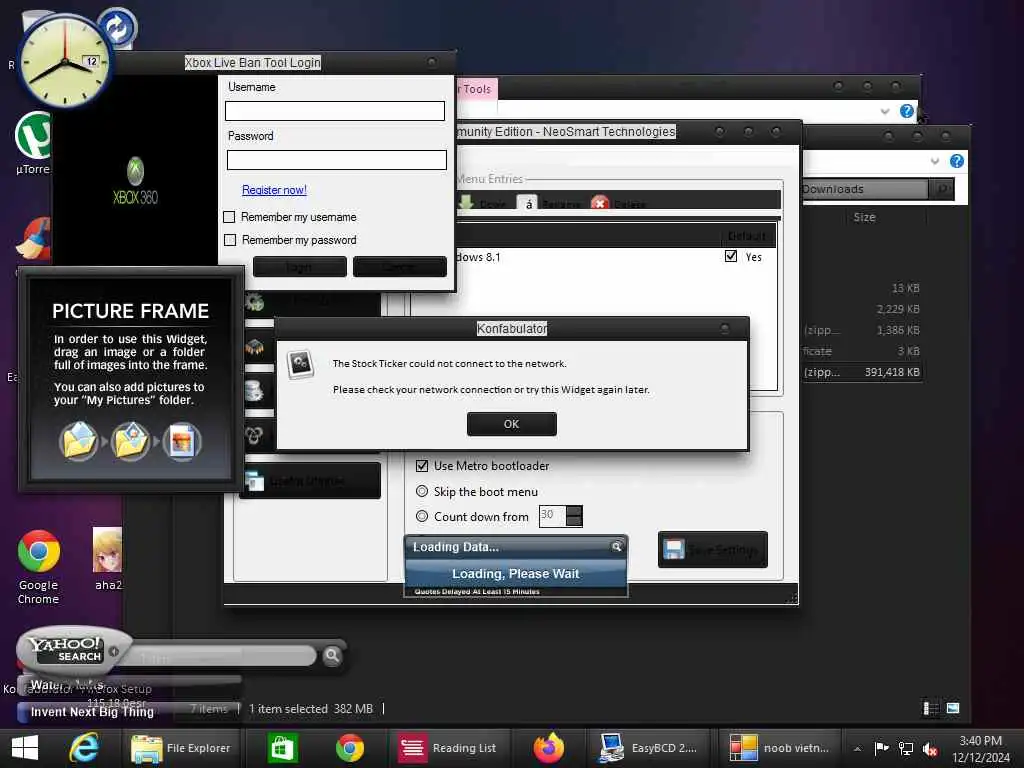
Task: Open the Google Chrome desktop shortcut
Action: tap(39, 566)
